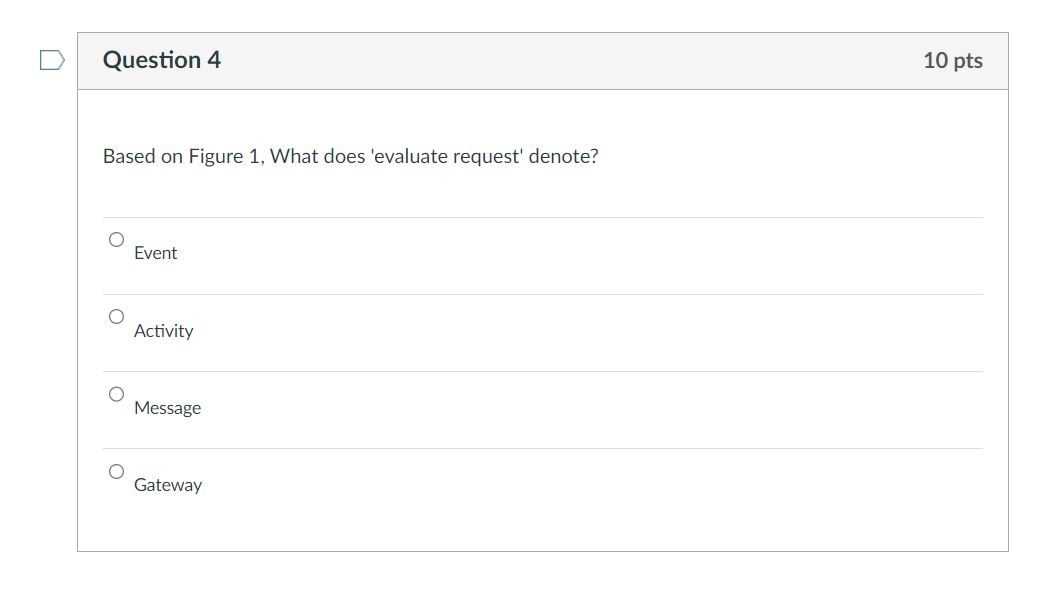1042x589 pixels.
Task: Select the Activity radio button
Action: [x=116, y=316]
